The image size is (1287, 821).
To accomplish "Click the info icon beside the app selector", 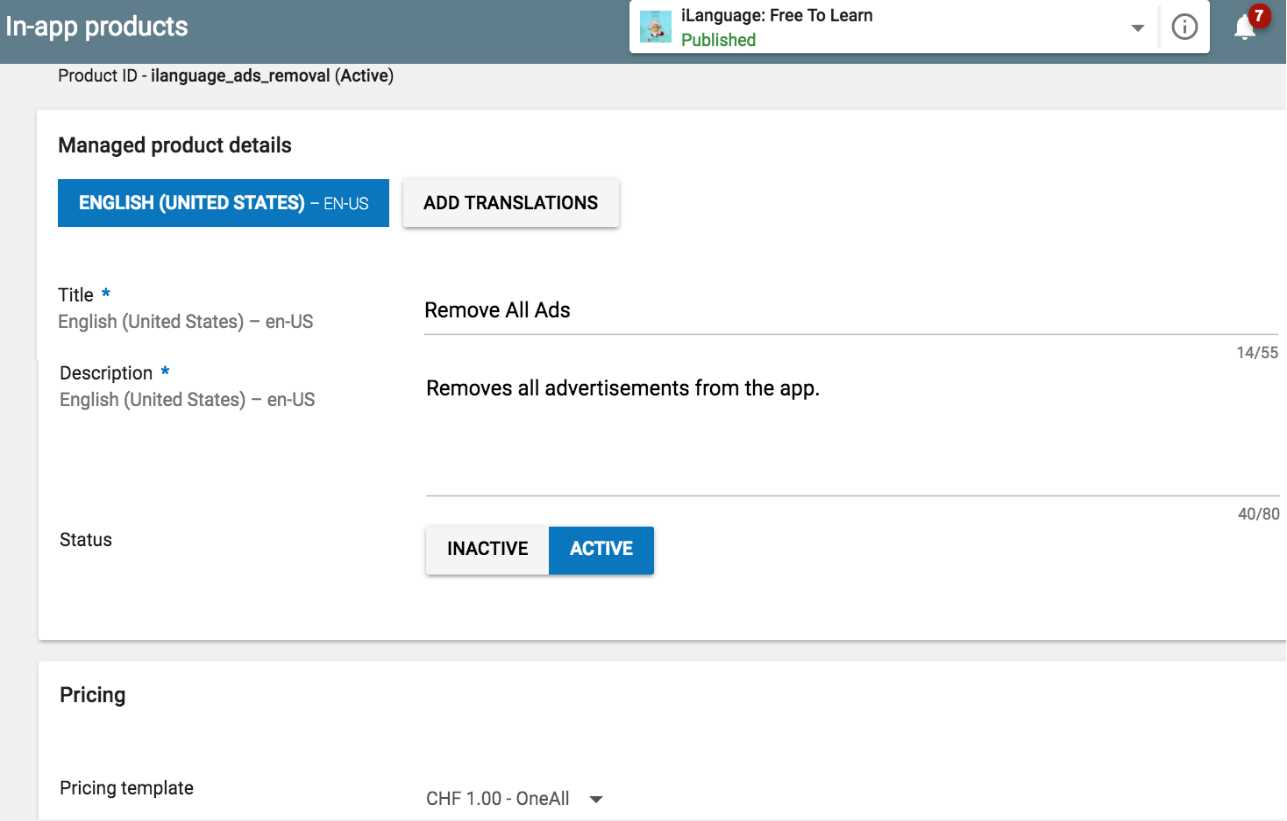I will pyautogui.click(x=1184, y=26).
